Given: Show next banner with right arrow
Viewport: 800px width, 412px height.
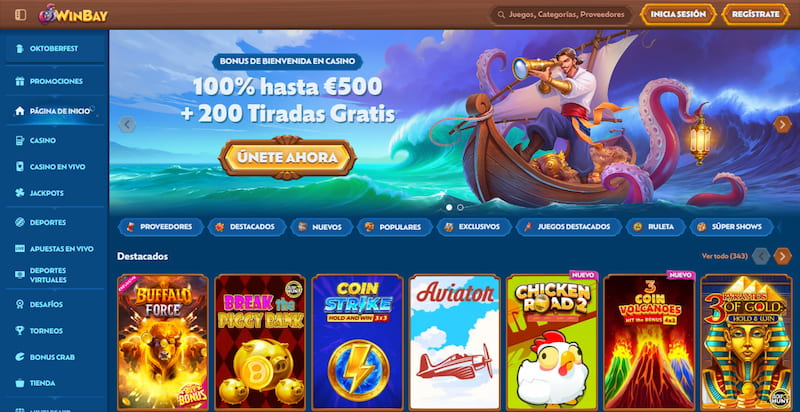Looking at the screenshot, I should (782, 124).
